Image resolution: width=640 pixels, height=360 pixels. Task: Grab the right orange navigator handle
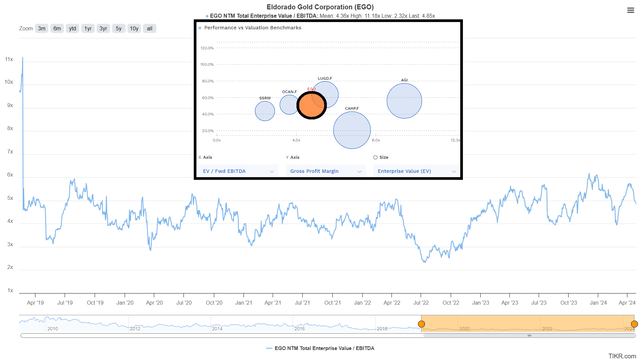(x=634, y=324)
